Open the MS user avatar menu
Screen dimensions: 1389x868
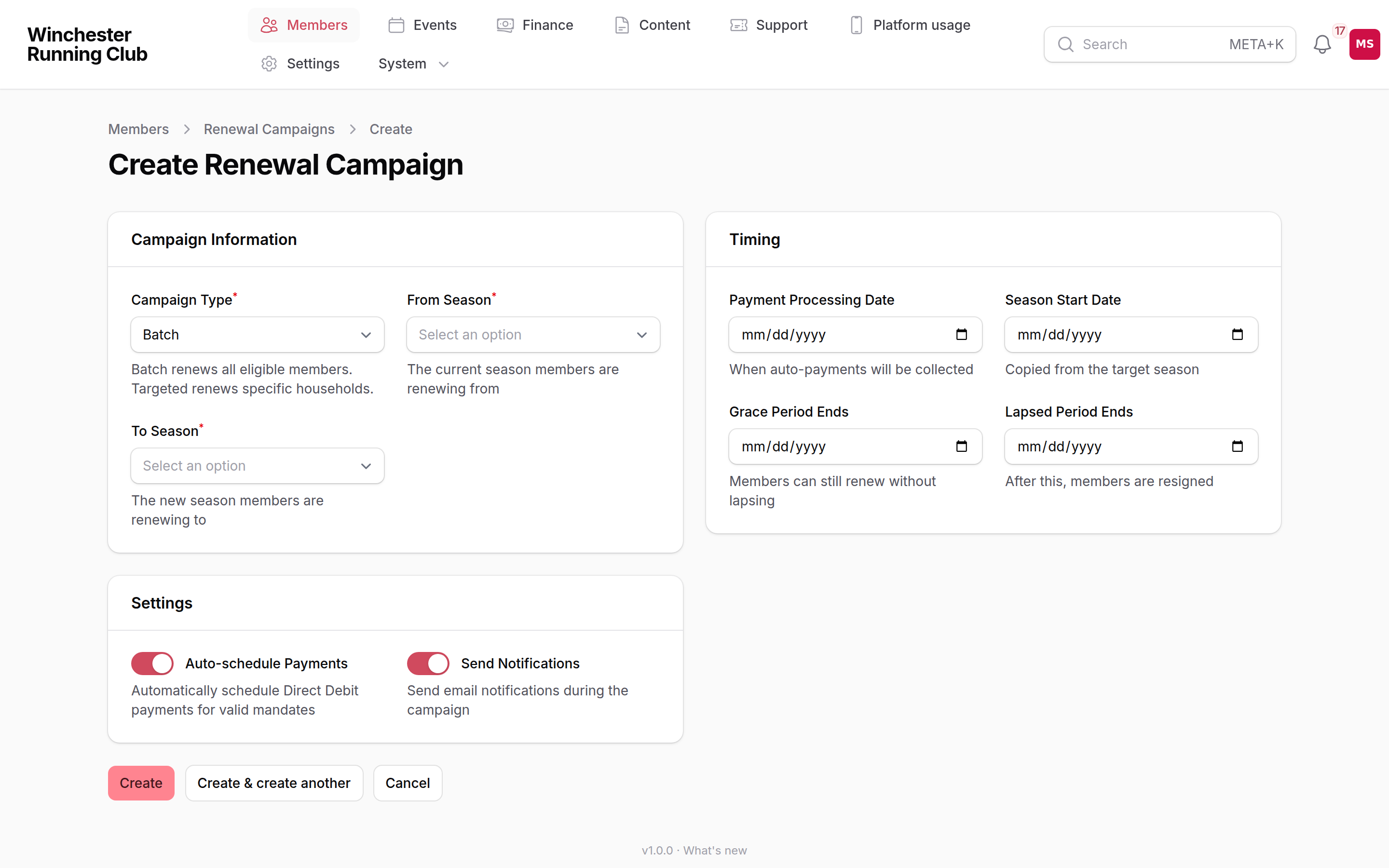click(x=1364, y=44)
